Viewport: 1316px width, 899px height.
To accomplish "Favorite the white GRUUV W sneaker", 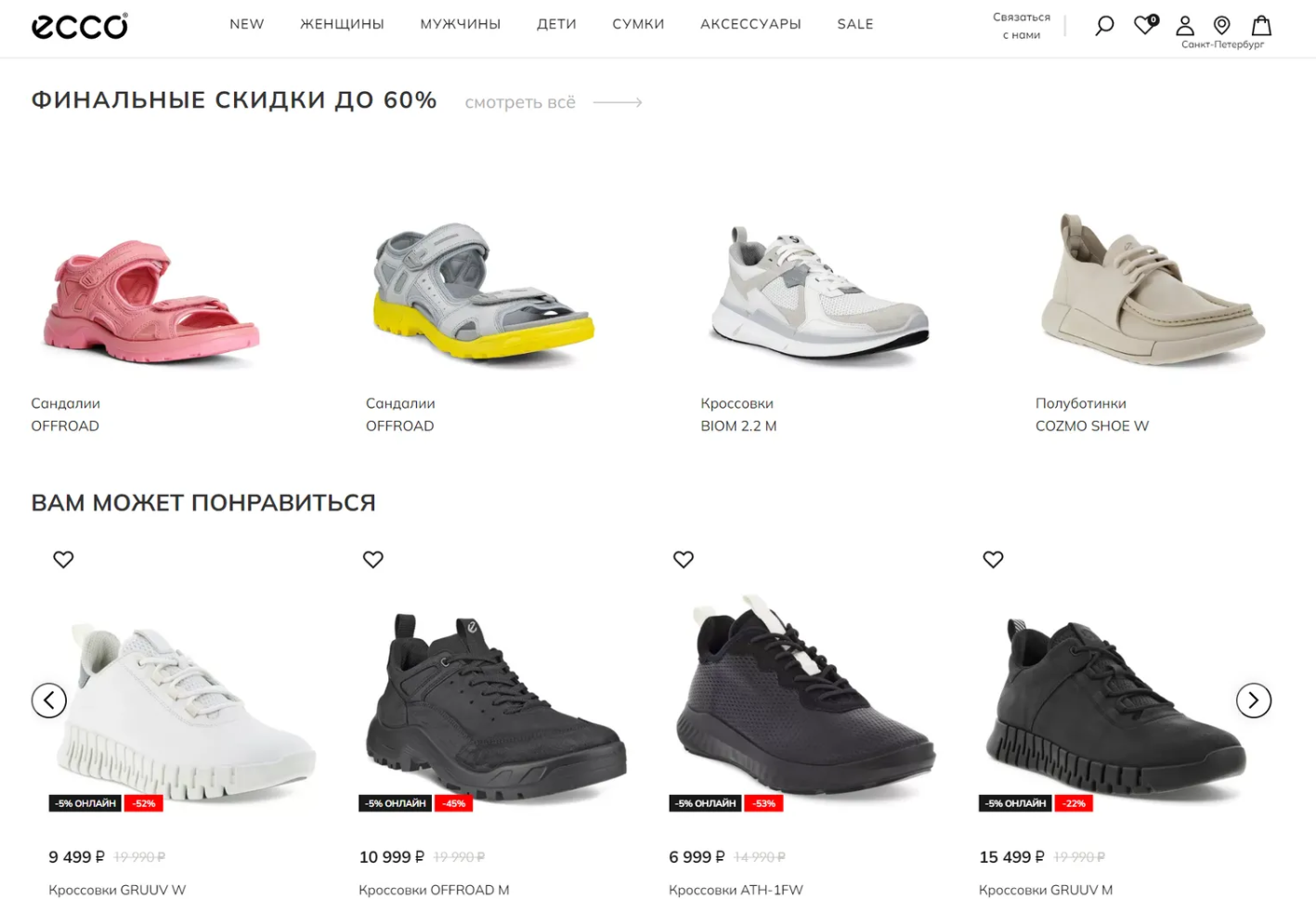I will [x=63, y=559].
